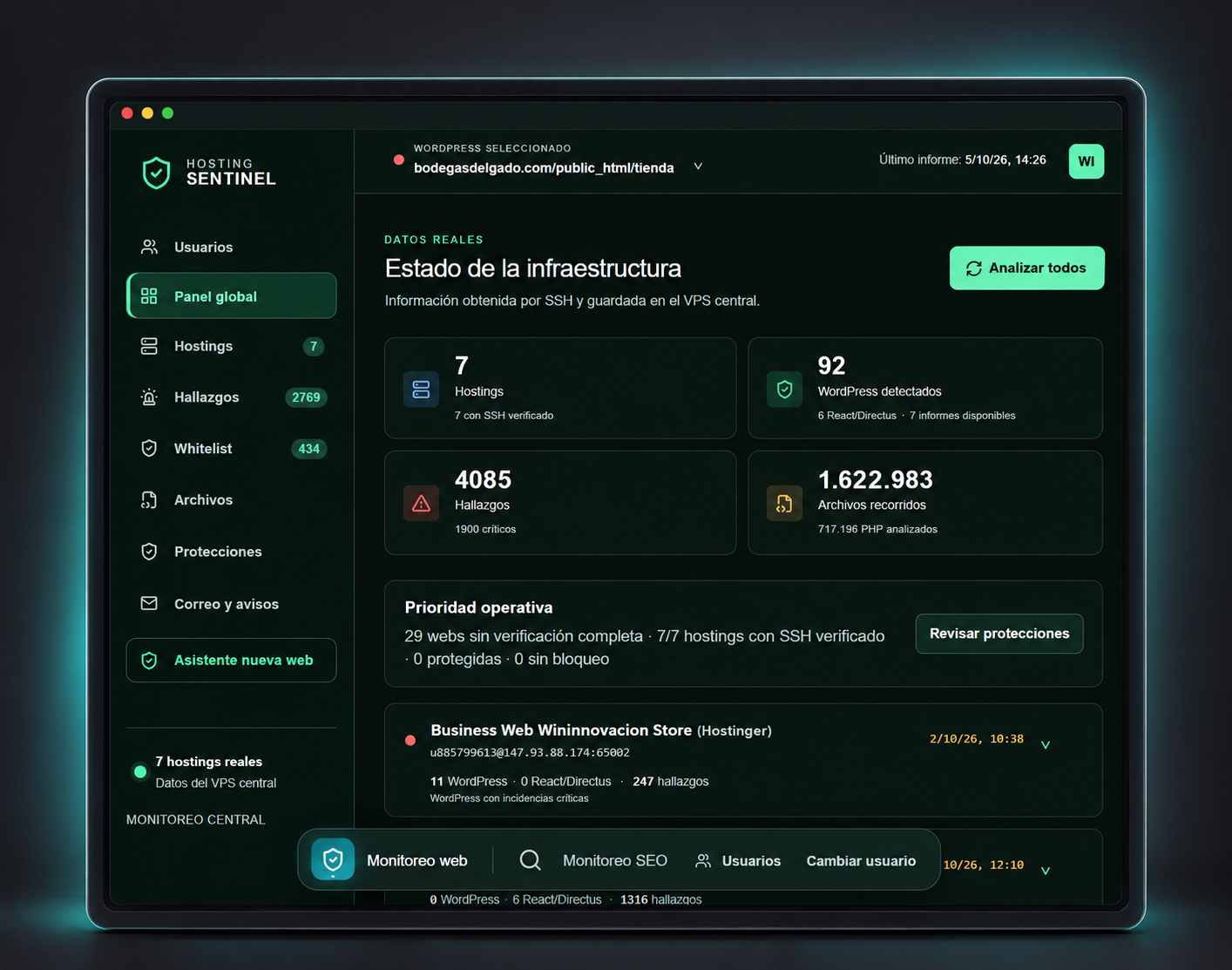Click the 717.196 PHP analizados text
Viewport: 1232px width, 970px height.
(x=877, y=529)
